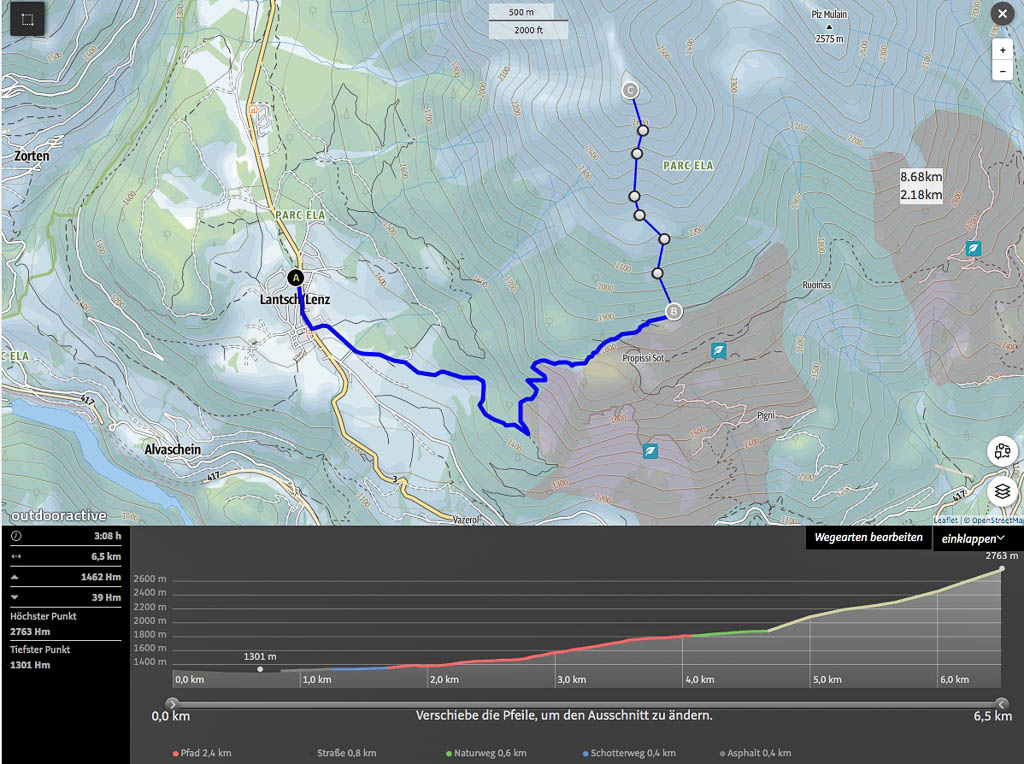The height and width of the screenshot is (764, 1024).
Task: Select waypoint C at the summit
Action: click(x=630, y=91)
